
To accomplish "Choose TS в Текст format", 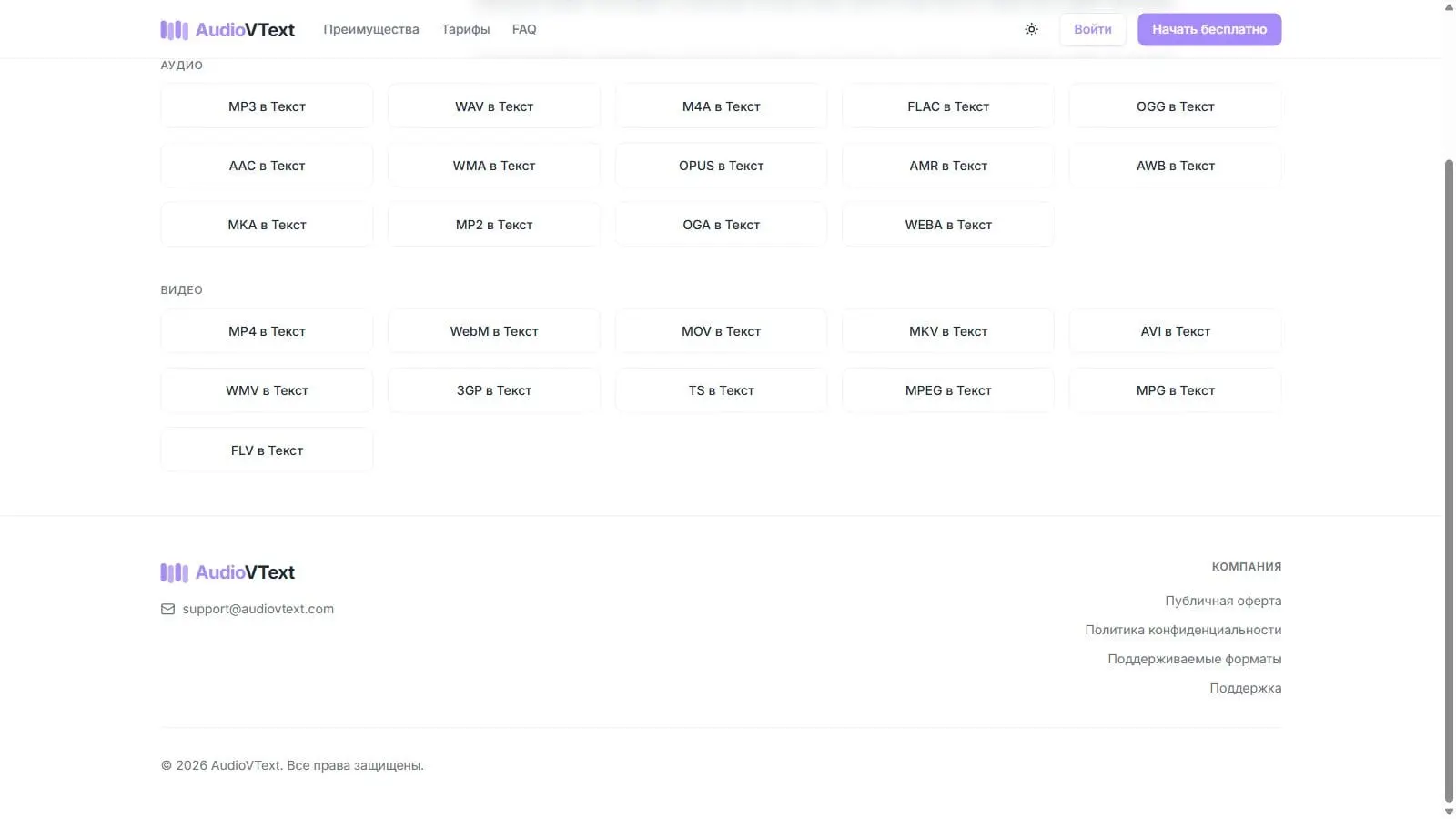I will click(721, 390).
